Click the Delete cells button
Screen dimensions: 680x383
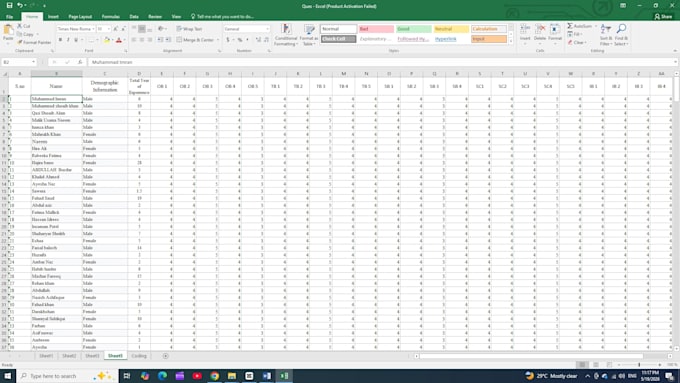(540, 35)
